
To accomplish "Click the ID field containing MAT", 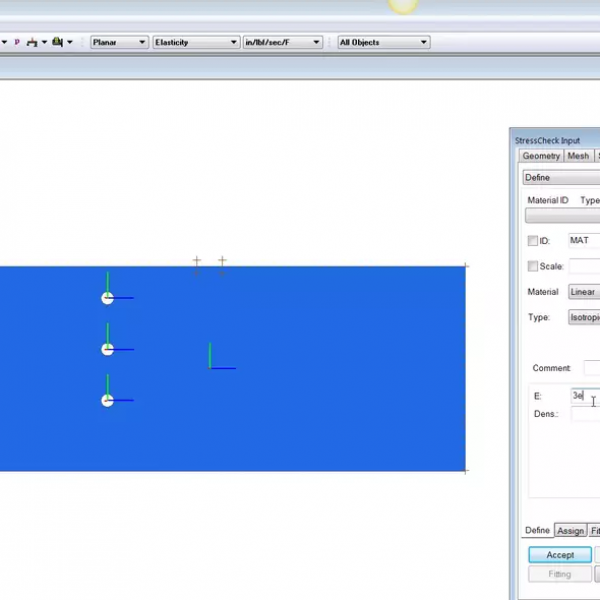I will [584, 240].
